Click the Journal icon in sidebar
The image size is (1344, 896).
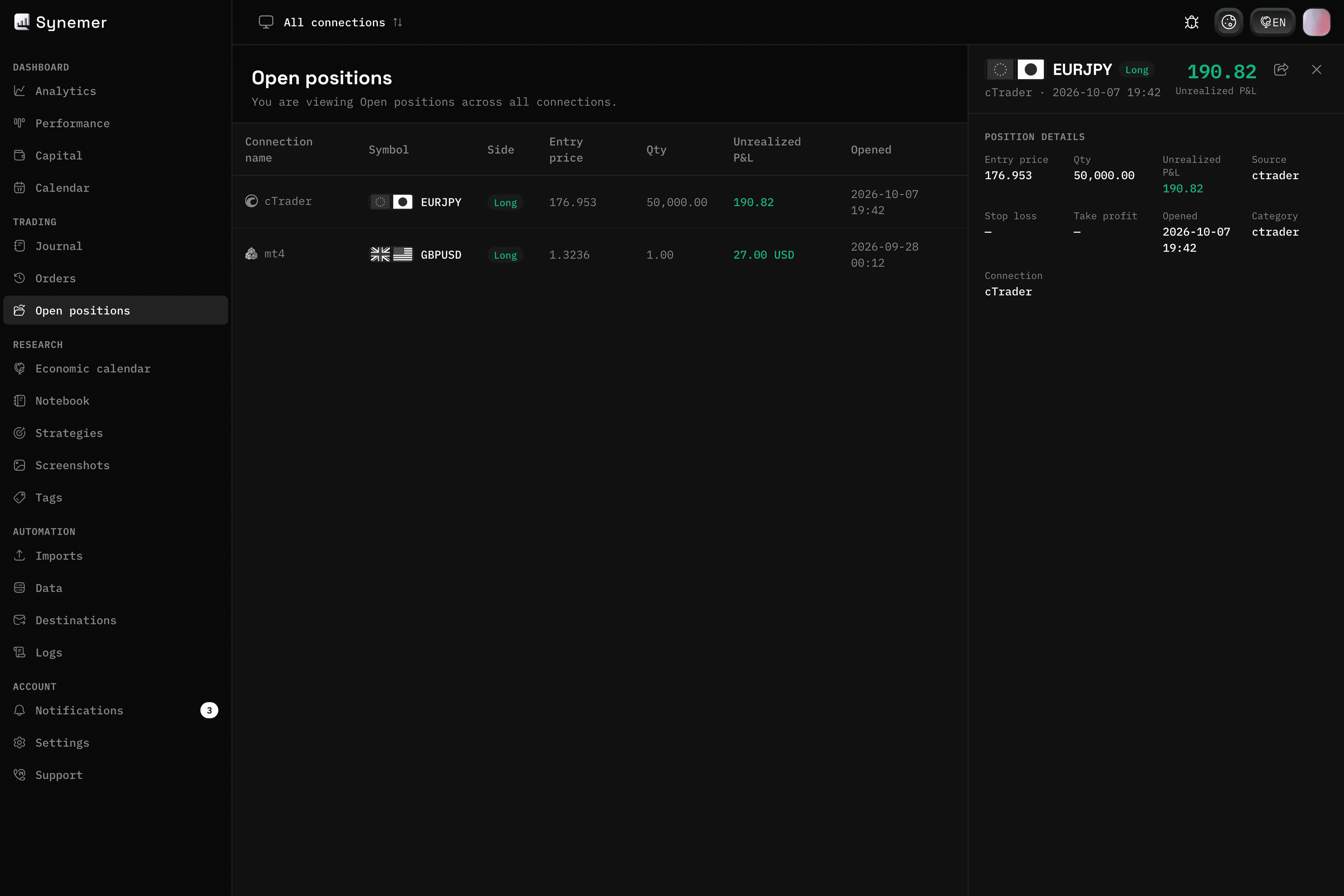(x=20, y=246)
